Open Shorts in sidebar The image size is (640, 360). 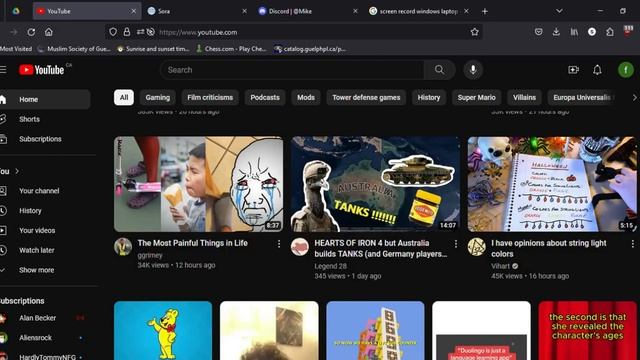[45, 119]
